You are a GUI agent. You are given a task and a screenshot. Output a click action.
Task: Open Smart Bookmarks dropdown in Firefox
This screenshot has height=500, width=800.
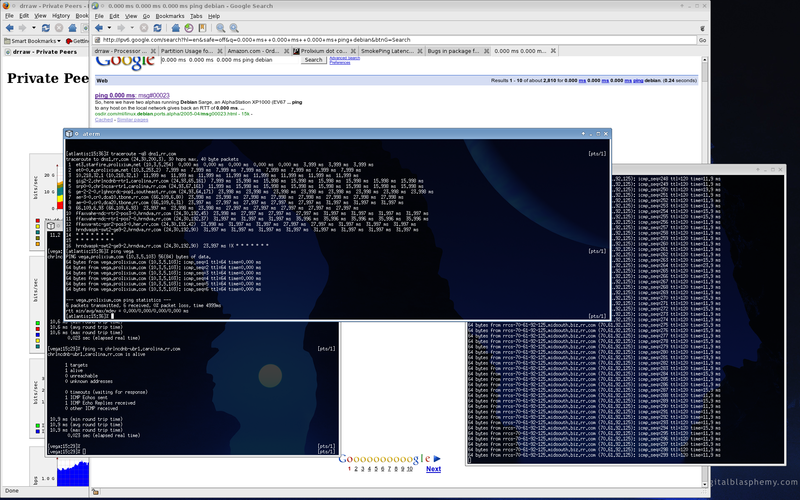coord(32,41)
